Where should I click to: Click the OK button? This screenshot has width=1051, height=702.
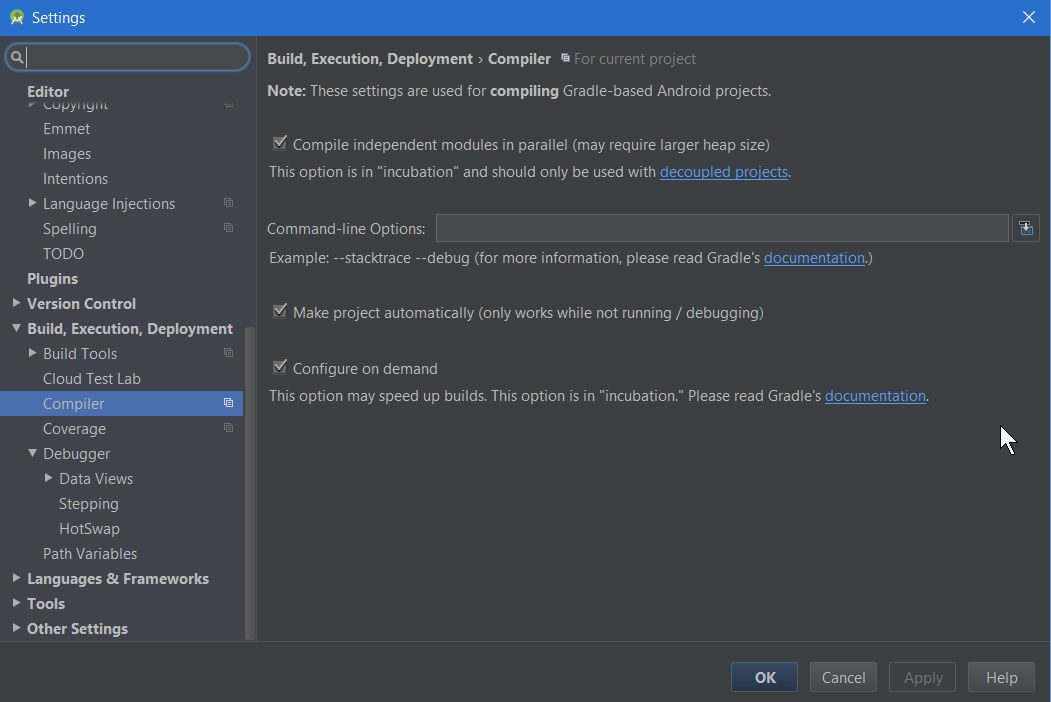pyautogui.click(x=764, y=677)
